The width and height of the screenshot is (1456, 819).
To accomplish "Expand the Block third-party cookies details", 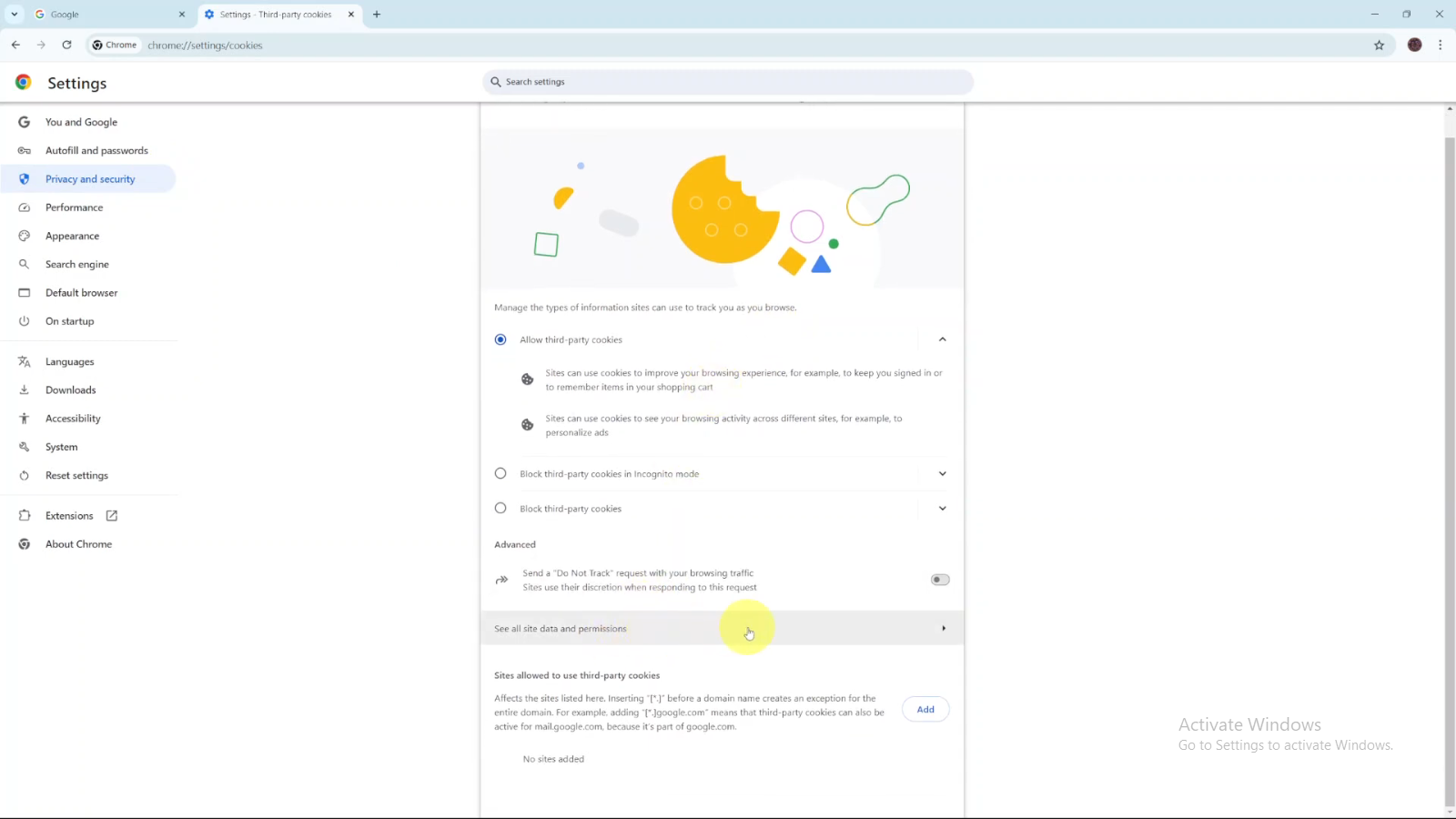I will click(943, 508).
